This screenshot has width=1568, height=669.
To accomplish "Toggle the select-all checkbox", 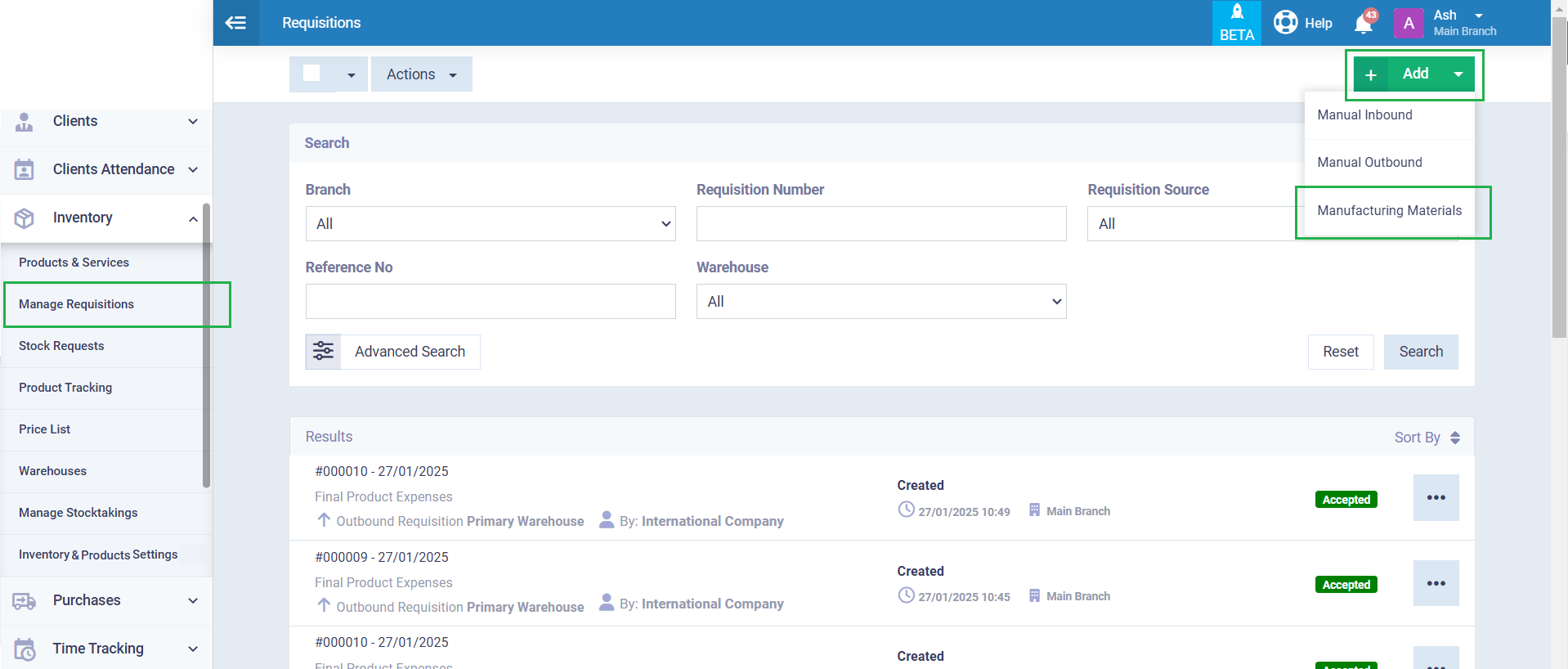I will pyautogui.click(x=311, y=74).
